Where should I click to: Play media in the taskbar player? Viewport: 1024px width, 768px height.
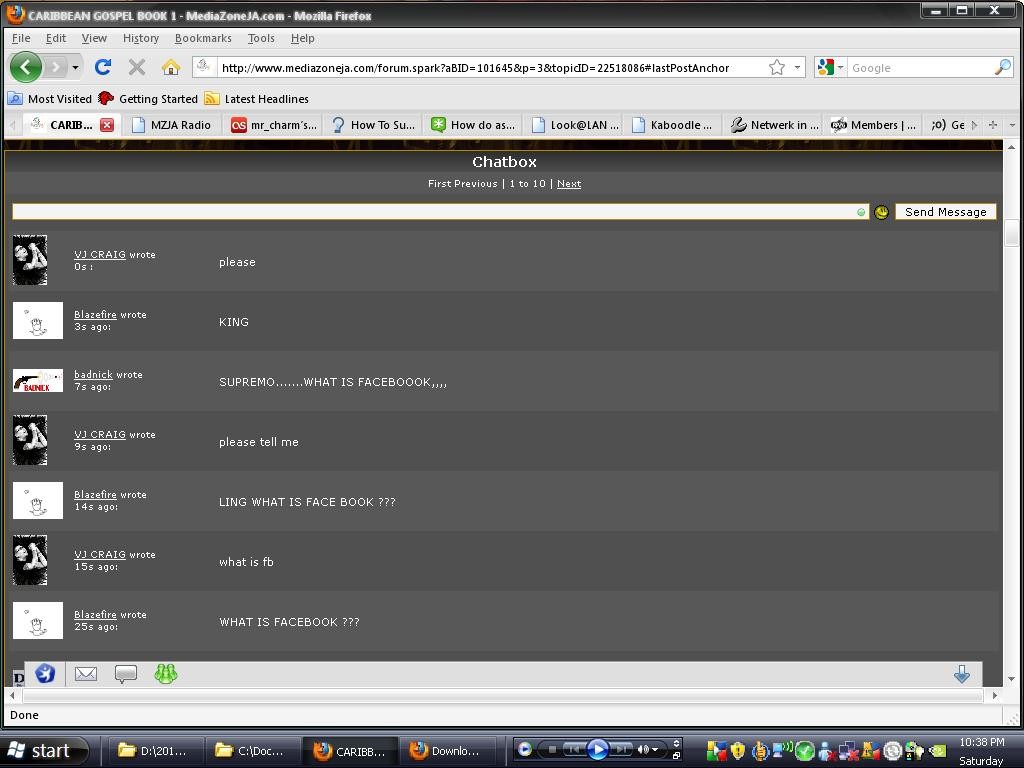pos(597,749)
